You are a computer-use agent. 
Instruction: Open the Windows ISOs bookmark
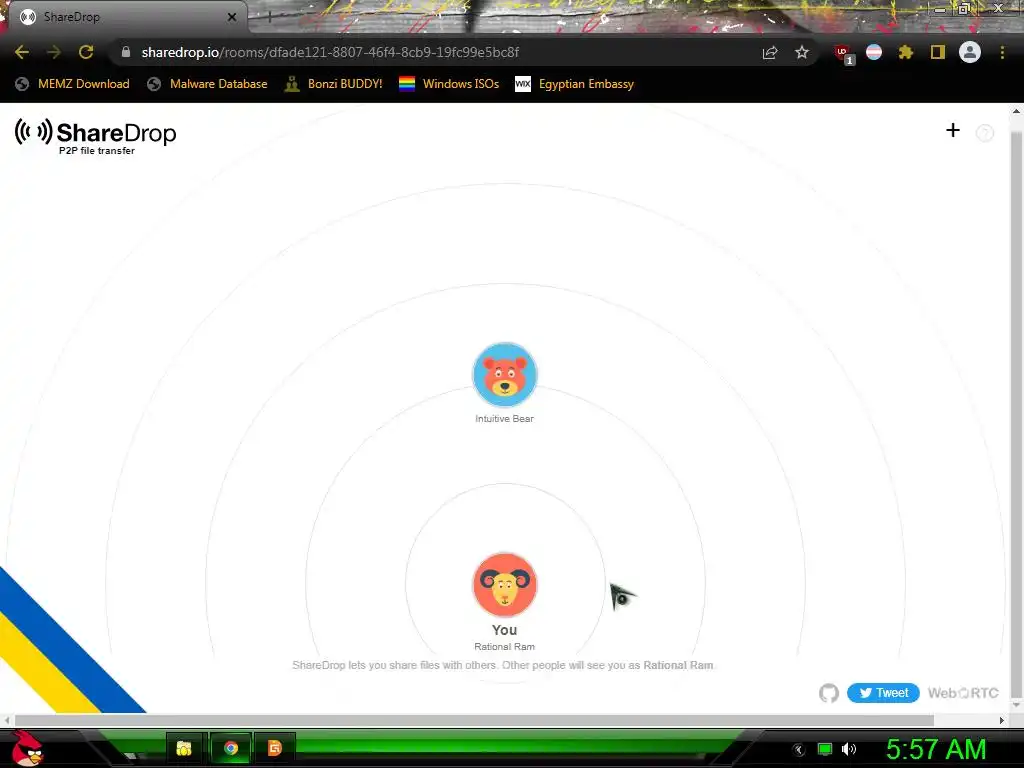click(x=449, y=84)
